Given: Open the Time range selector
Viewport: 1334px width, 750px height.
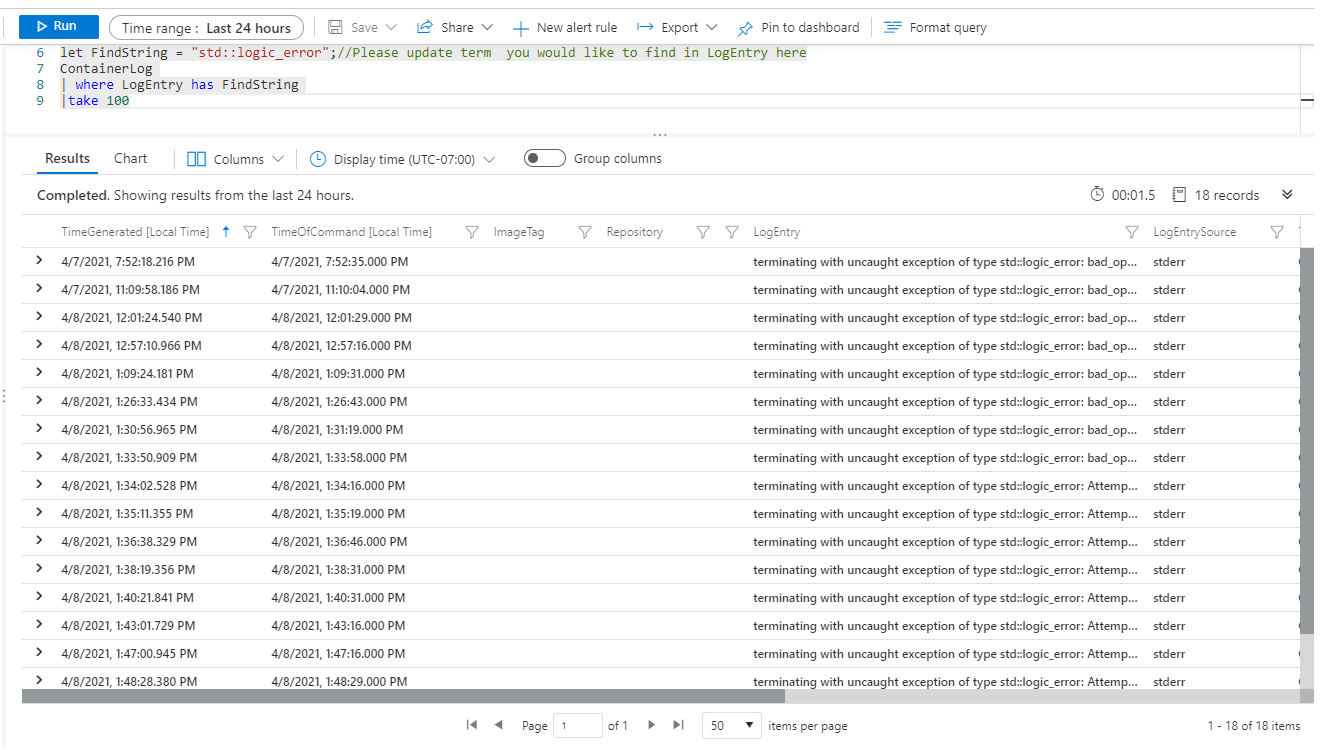Looking at the screenshot, I should [x=206, y=28].
